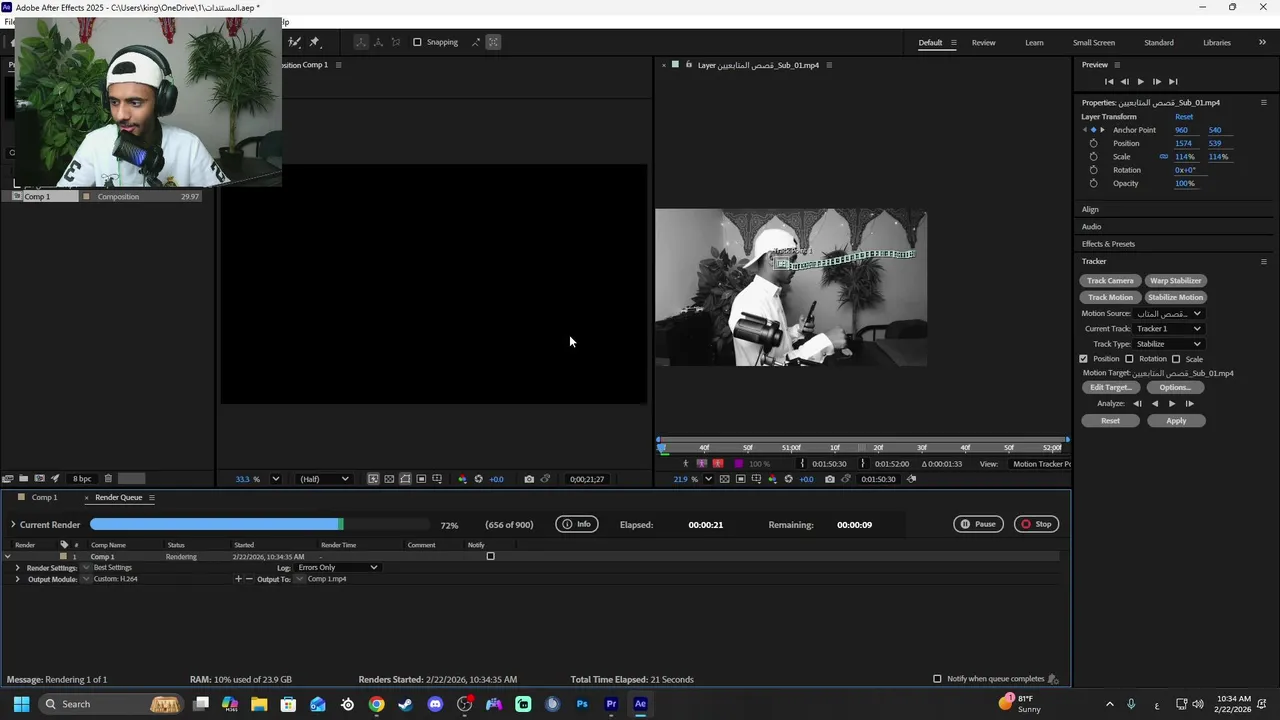Image resolution: width=1280 pixels, height=720 pixels.
Task: Analyze backward in Tracker panel
Action: click(1155, 403)
